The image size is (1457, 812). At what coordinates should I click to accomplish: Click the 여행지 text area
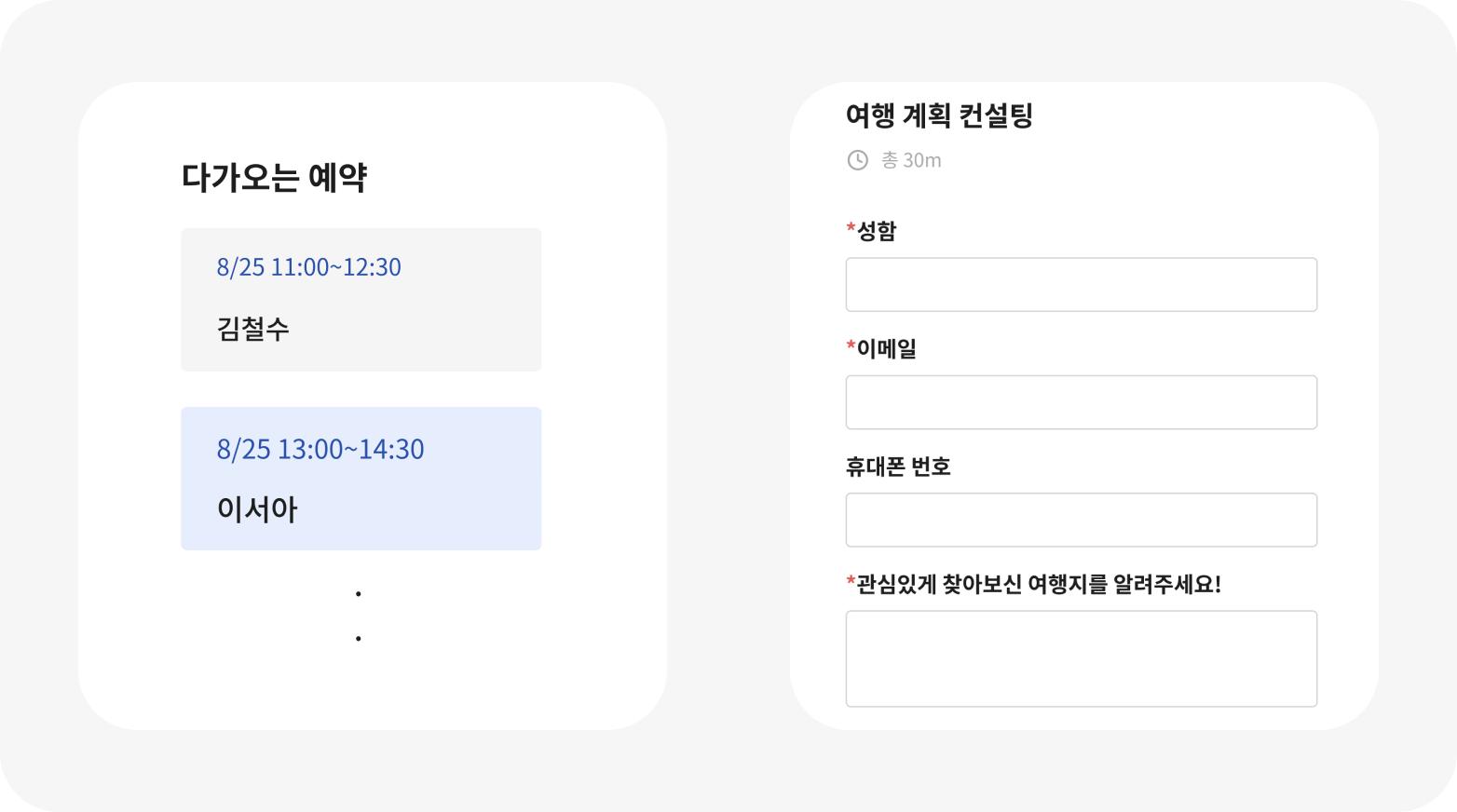(1081, 658)
